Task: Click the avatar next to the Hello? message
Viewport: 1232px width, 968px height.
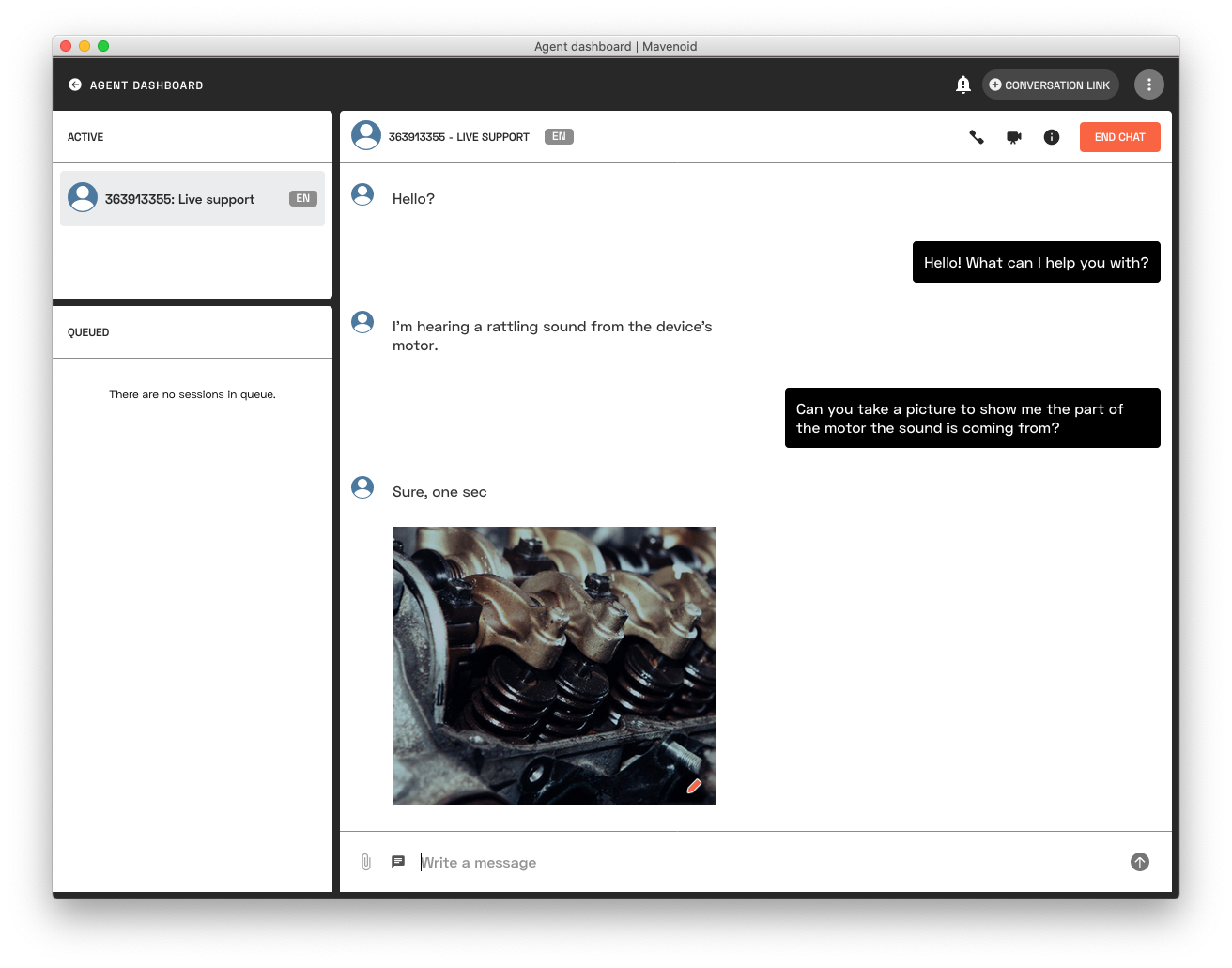Action: 362,194
